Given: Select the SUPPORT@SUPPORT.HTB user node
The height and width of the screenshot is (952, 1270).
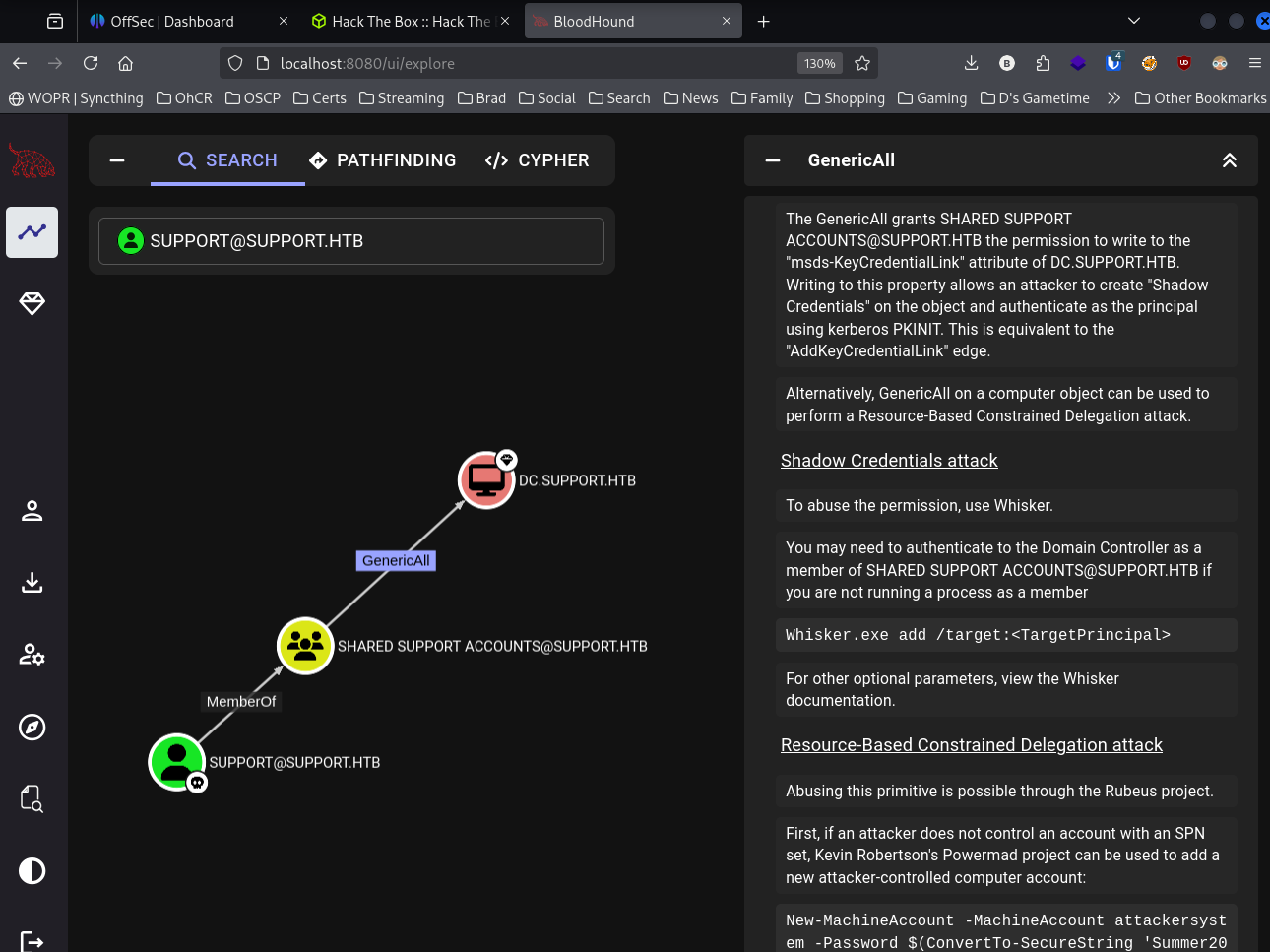Looking at the screenshot, I should tap(176, 762).
